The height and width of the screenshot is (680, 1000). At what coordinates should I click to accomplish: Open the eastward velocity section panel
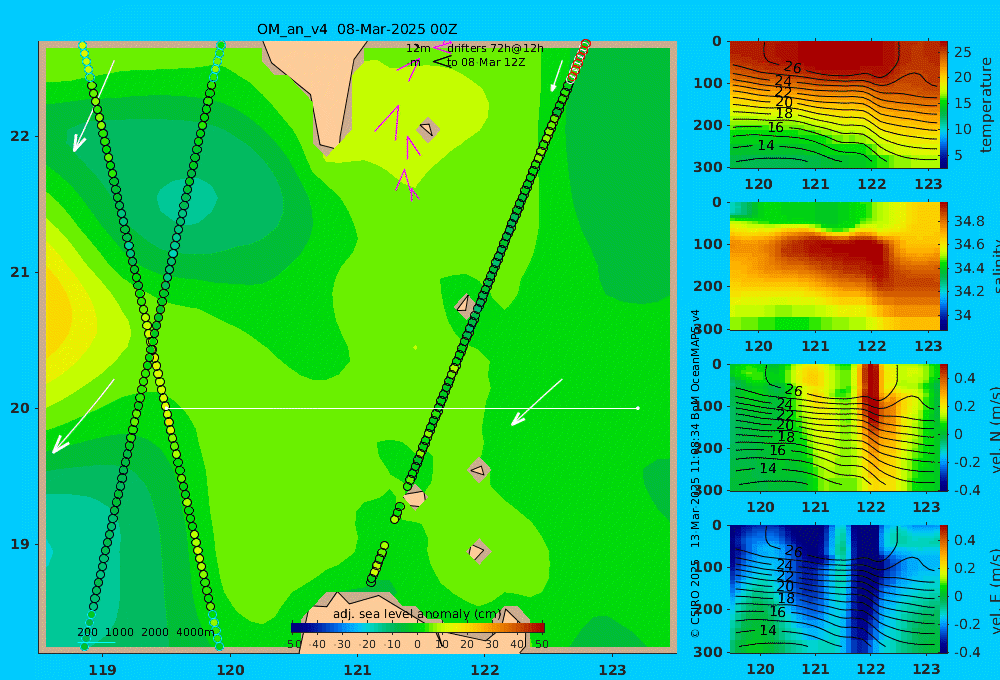pyautogui.click(x=834, y=589)
